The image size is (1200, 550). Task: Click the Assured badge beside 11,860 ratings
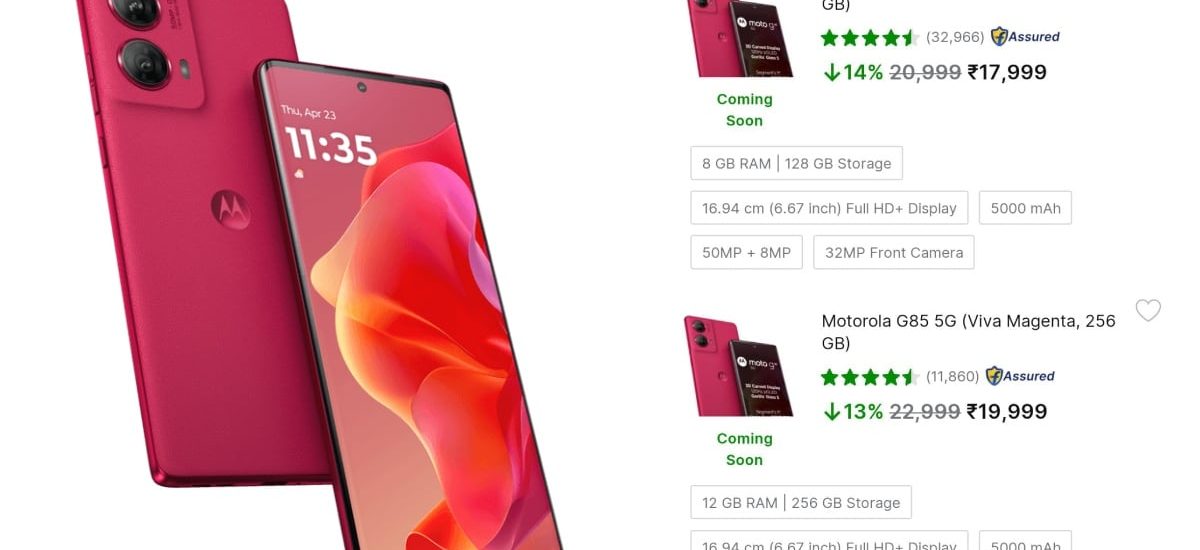[1020, 376]
